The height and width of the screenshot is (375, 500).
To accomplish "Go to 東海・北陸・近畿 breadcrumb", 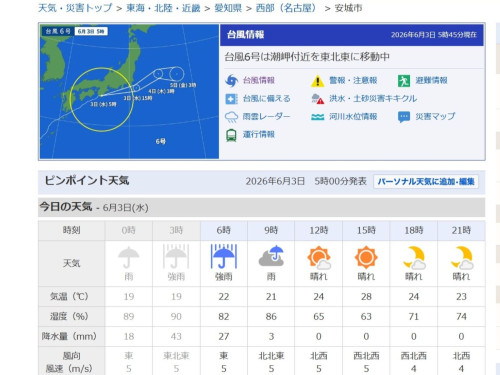I will 163,8.
